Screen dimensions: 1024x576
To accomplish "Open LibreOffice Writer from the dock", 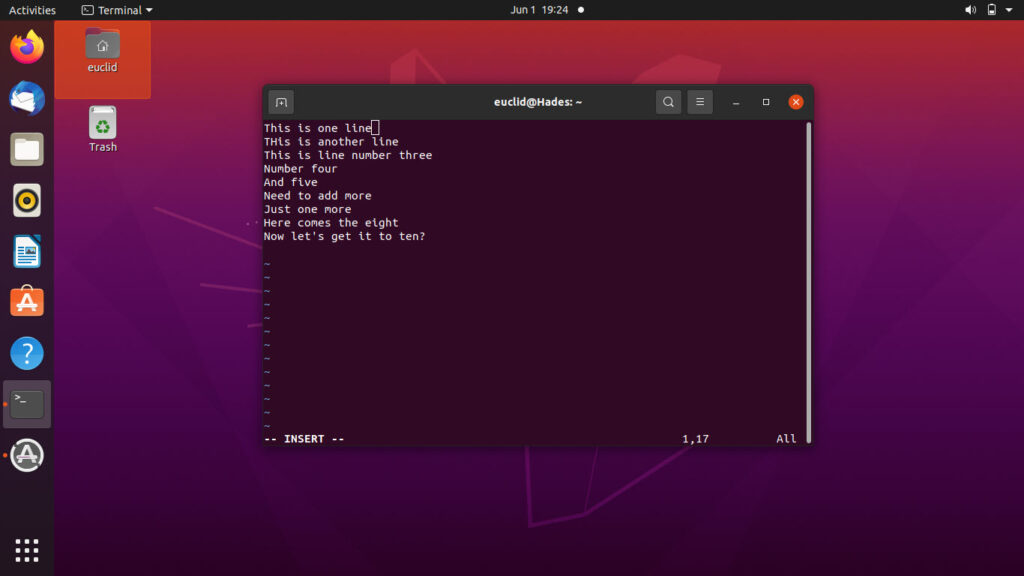I will (27, 251).
